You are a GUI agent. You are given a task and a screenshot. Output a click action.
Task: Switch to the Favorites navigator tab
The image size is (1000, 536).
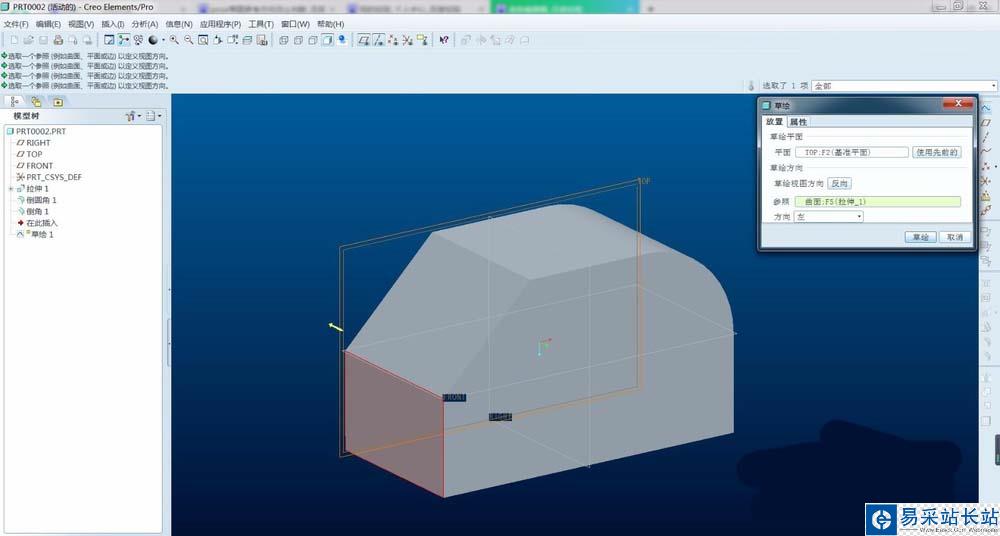(x=57, y=101)
